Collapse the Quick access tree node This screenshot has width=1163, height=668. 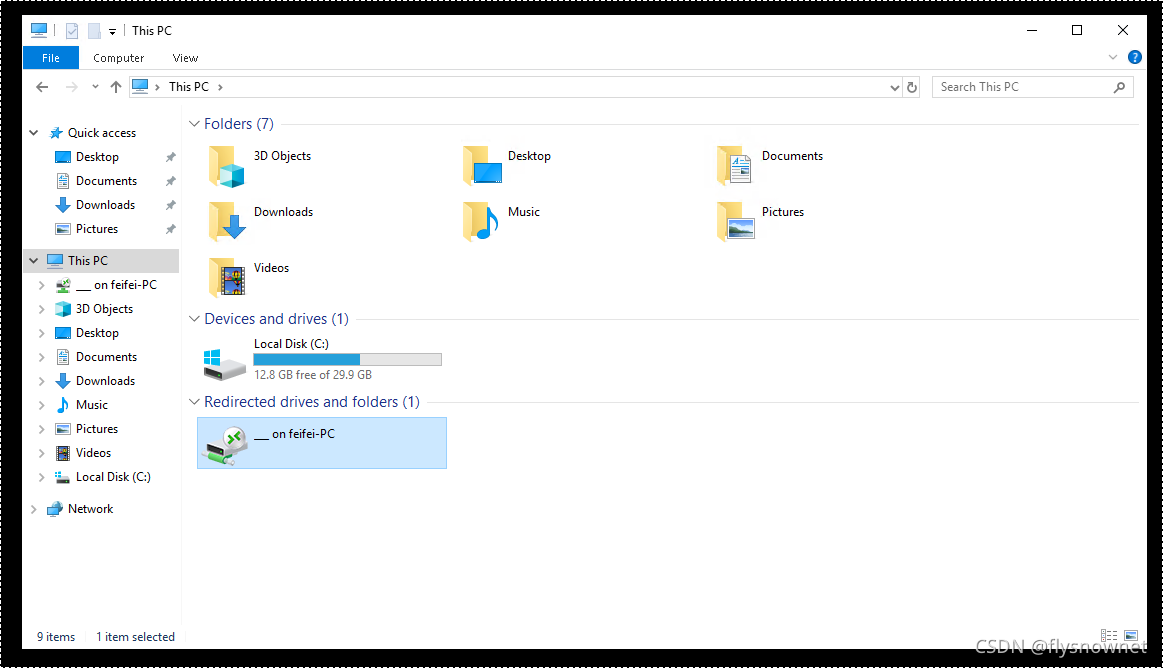pyautogui.click(x=33, y=133)
